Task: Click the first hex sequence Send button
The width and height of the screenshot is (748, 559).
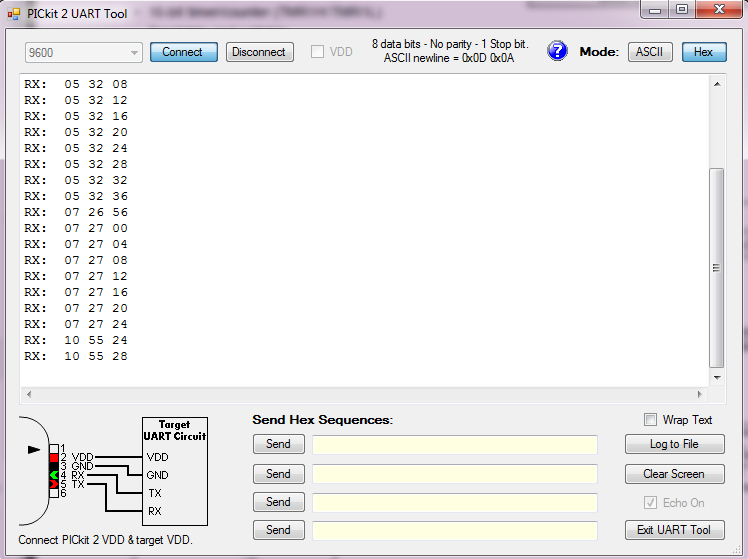Action: pyautogui.click(x=278, y=444)
